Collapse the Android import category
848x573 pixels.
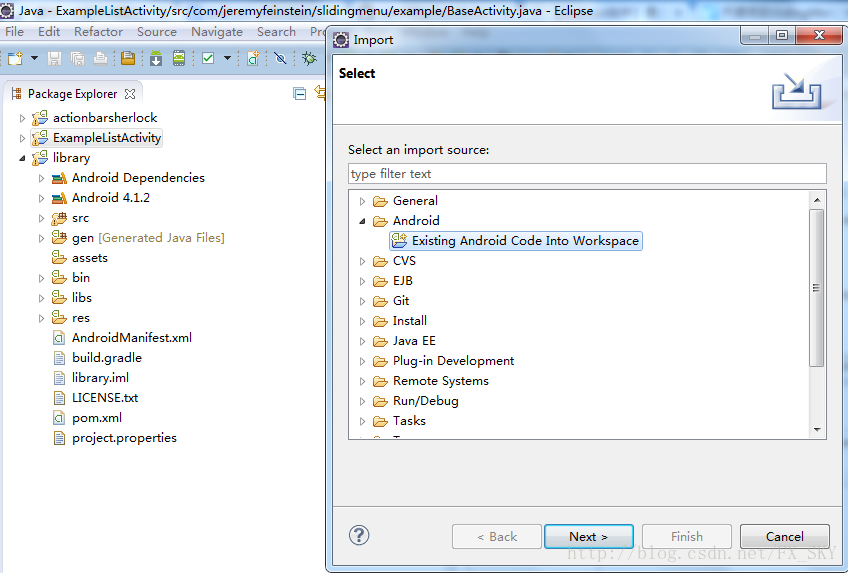coord(363,221)
